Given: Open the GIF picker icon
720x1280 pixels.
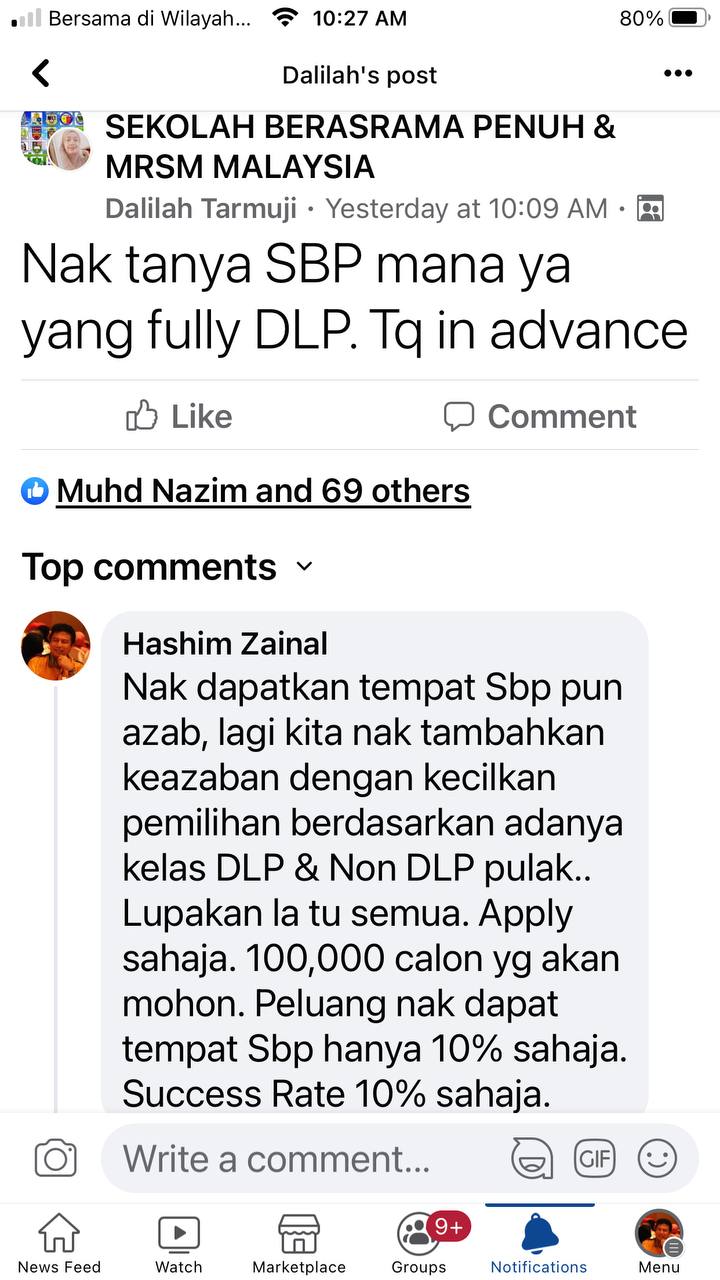Looking at the screenshot, I should coord(594,1158).
